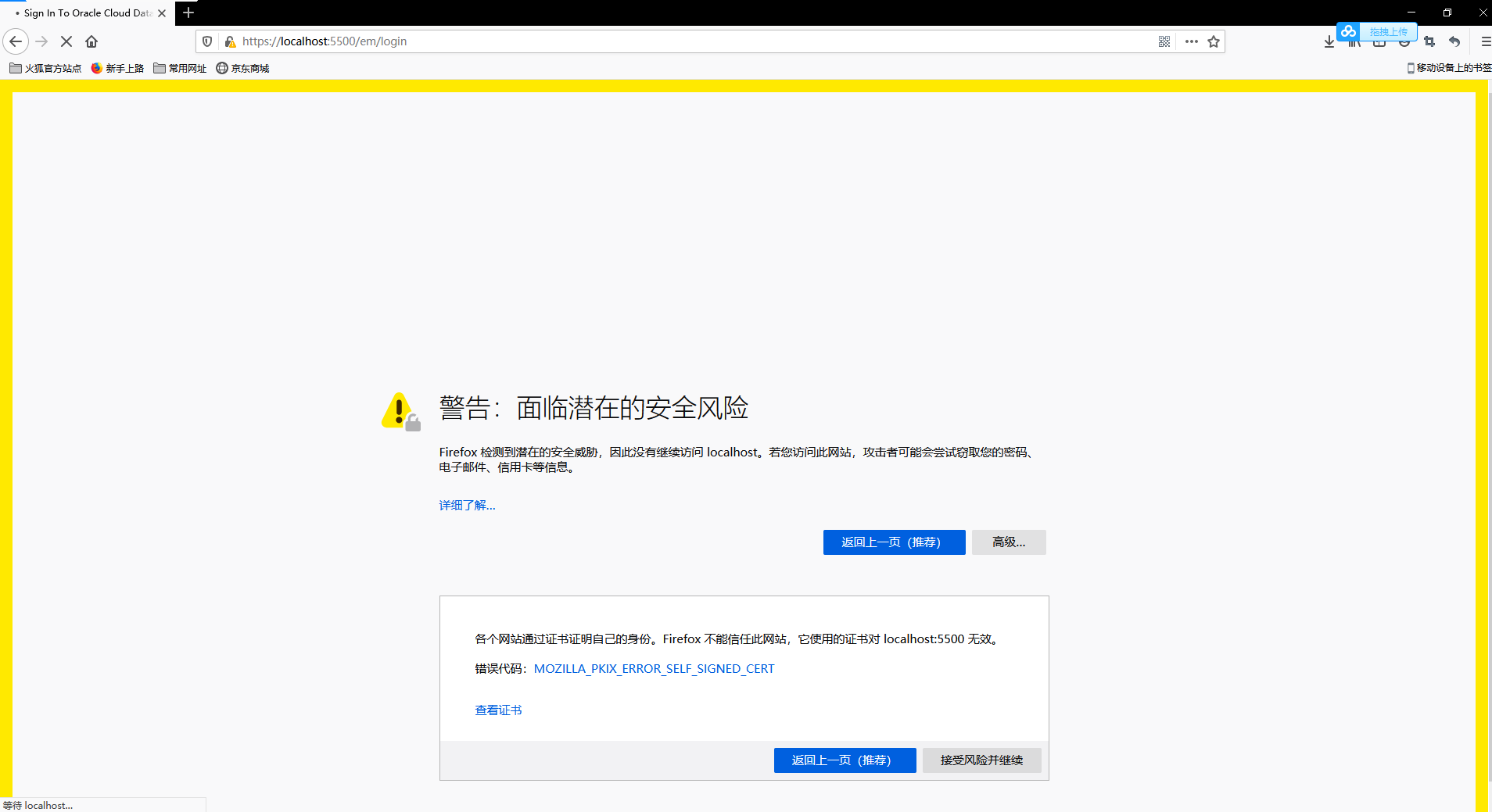Open 京东商城 bookmark
This screenshot has width=1492, height=812.
[242, 68]
